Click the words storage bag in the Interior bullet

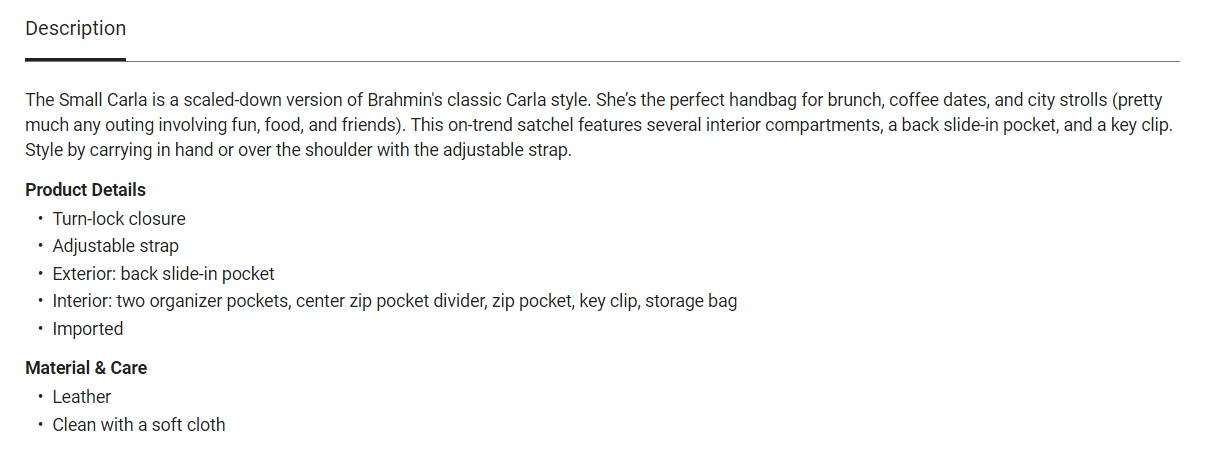pyautogui.click(x=691, y=301)
